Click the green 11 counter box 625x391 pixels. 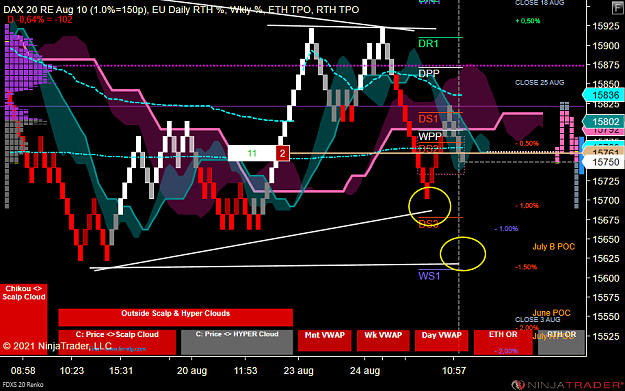click(252, 153)
